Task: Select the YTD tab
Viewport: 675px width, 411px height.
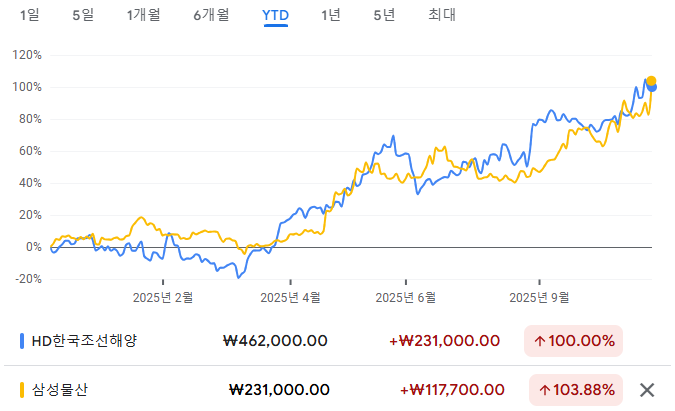Action: click(x=276, y=15)
